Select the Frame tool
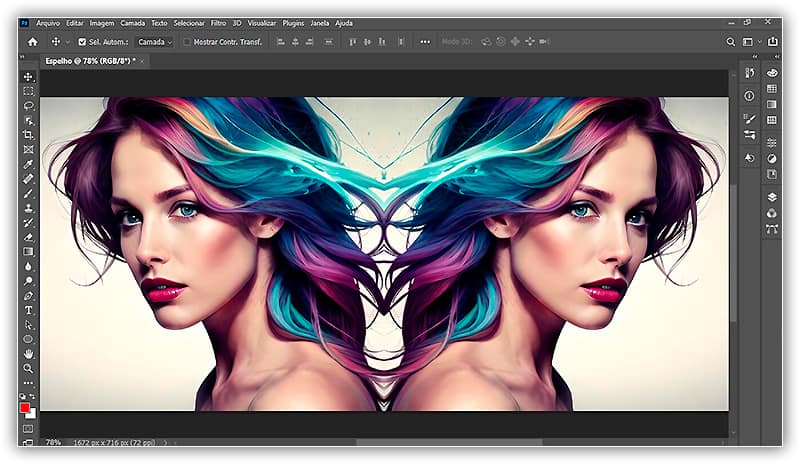800x464 pixels. [x=28, y=150]
